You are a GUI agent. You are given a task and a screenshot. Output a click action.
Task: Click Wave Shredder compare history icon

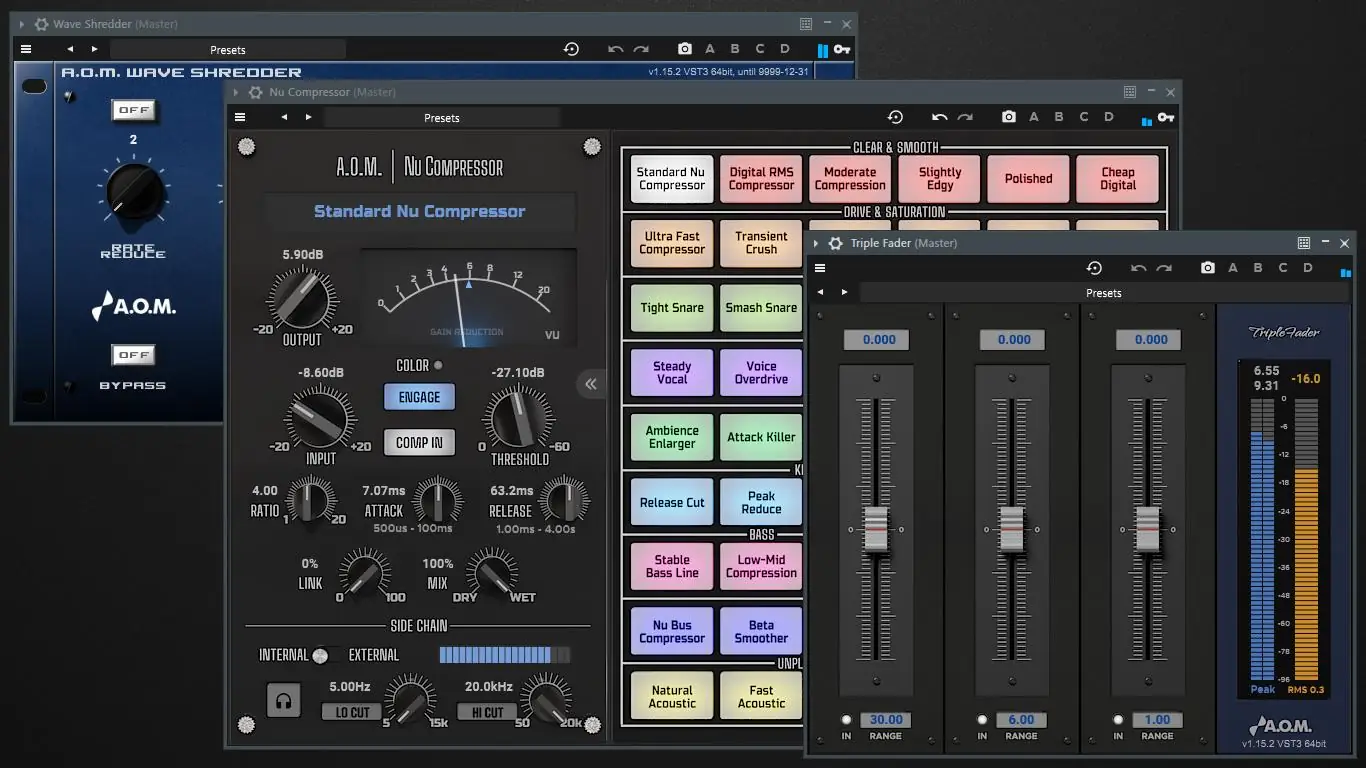tap(571, 49)
